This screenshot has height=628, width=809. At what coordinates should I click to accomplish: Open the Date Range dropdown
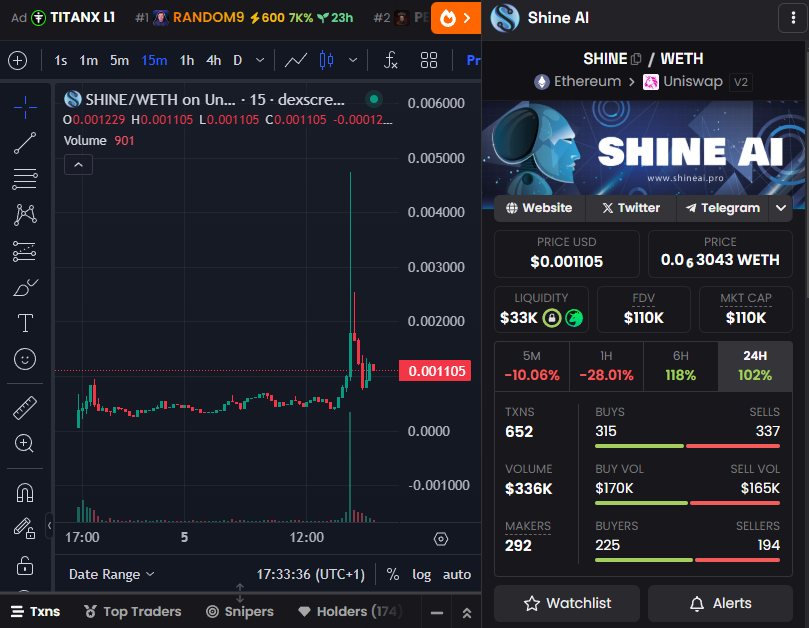(x=112, y=574)
